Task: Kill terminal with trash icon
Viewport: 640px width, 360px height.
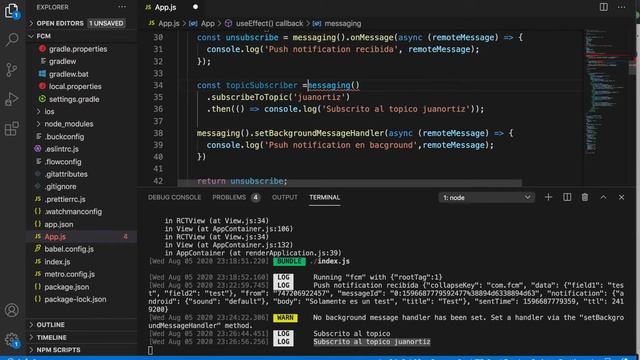Action: click(585, 198)
